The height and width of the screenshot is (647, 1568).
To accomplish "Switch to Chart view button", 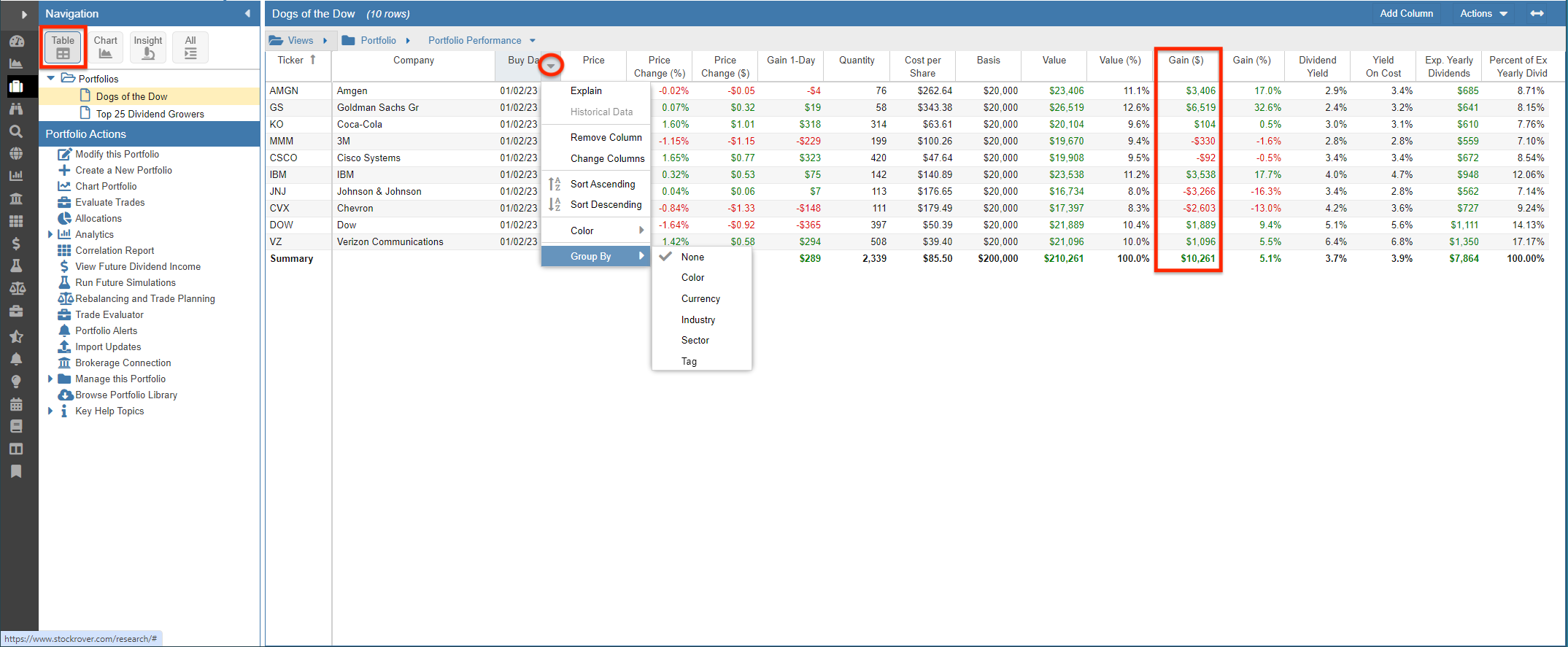I will [x=105, y=47].
